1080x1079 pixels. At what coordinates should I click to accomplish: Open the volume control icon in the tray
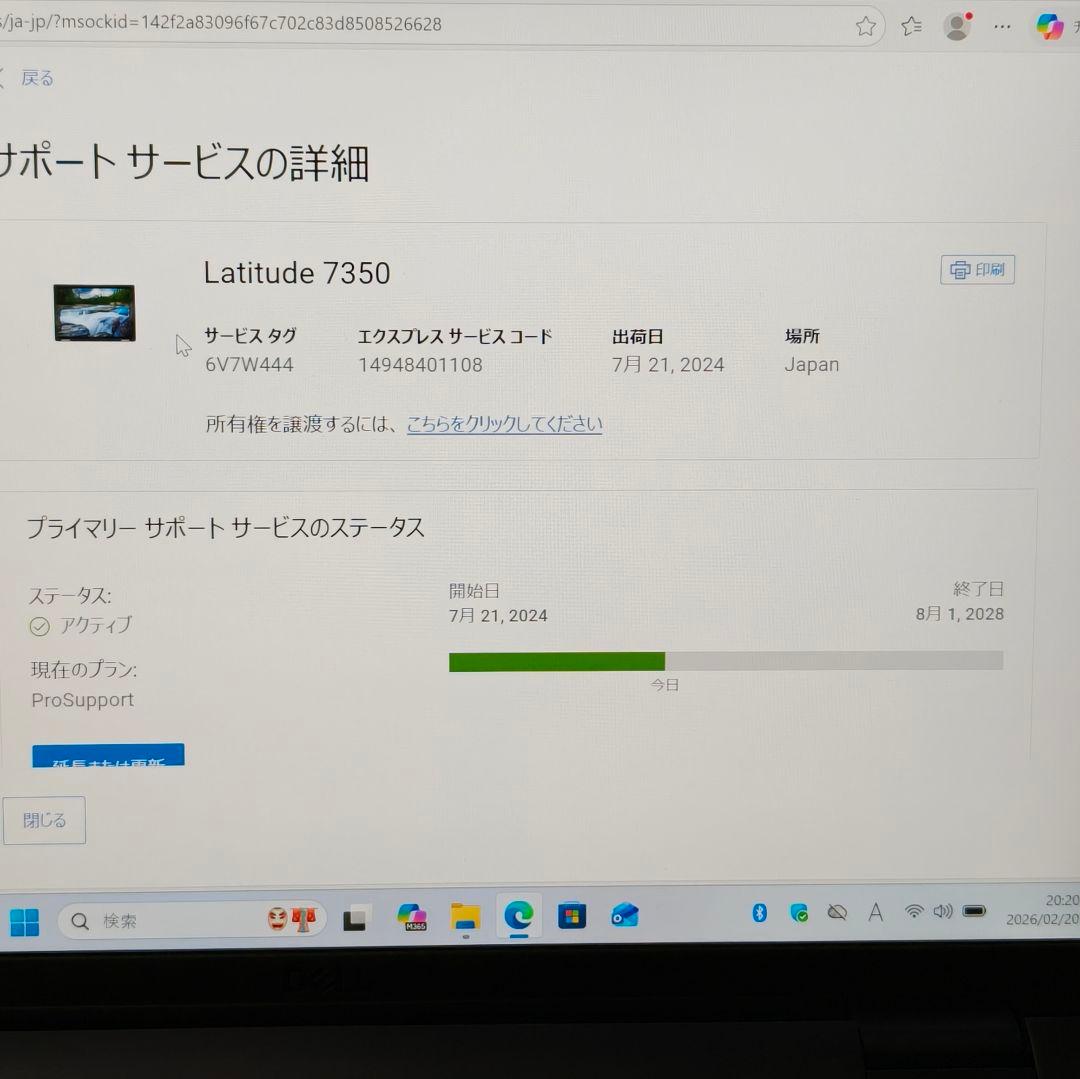(x=943, y=912)
